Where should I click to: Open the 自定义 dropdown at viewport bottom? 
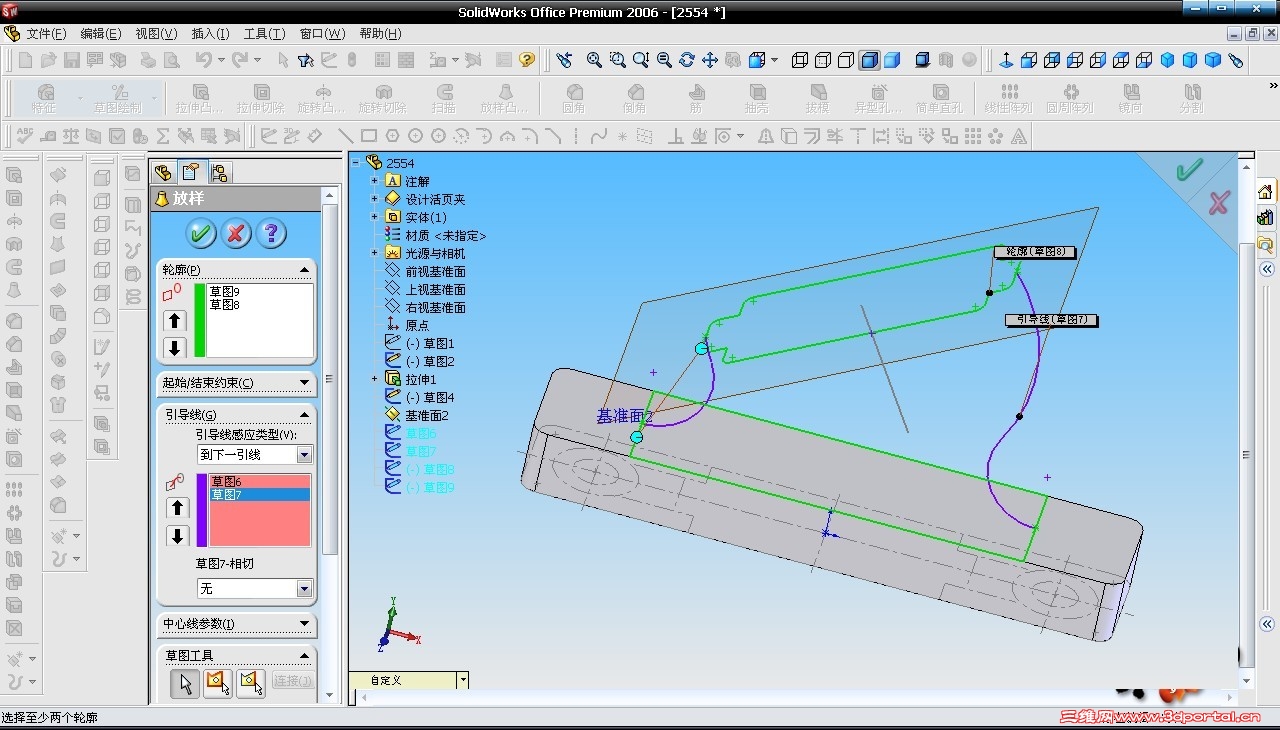[x=463, y=680]
